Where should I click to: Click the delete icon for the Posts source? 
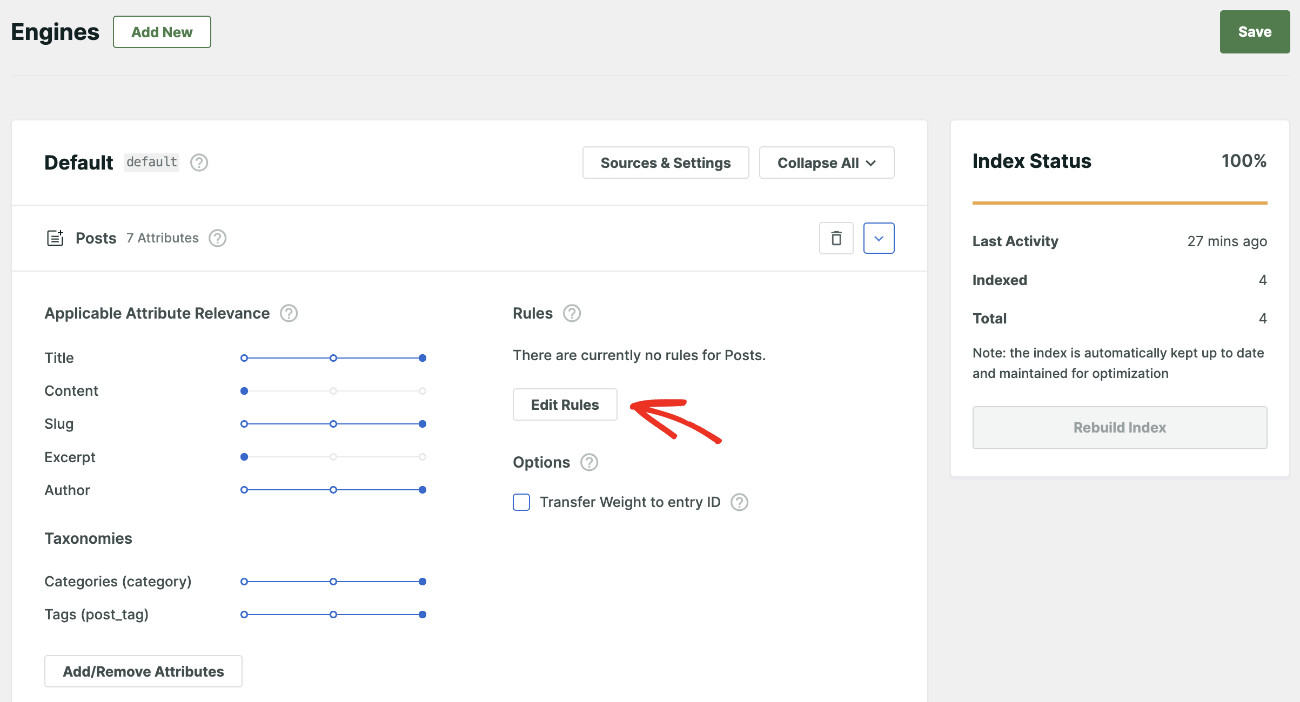coord(836,238)
